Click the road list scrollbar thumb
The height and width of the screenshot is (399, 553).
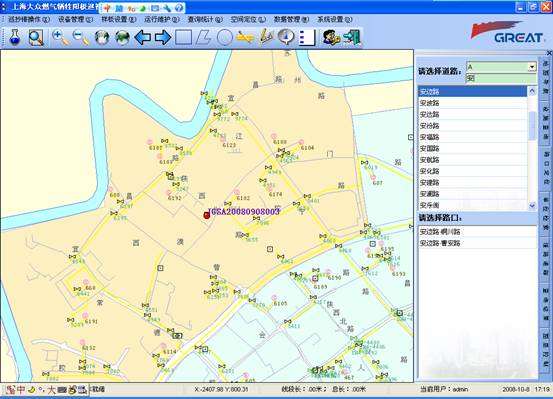coord(532,125)
